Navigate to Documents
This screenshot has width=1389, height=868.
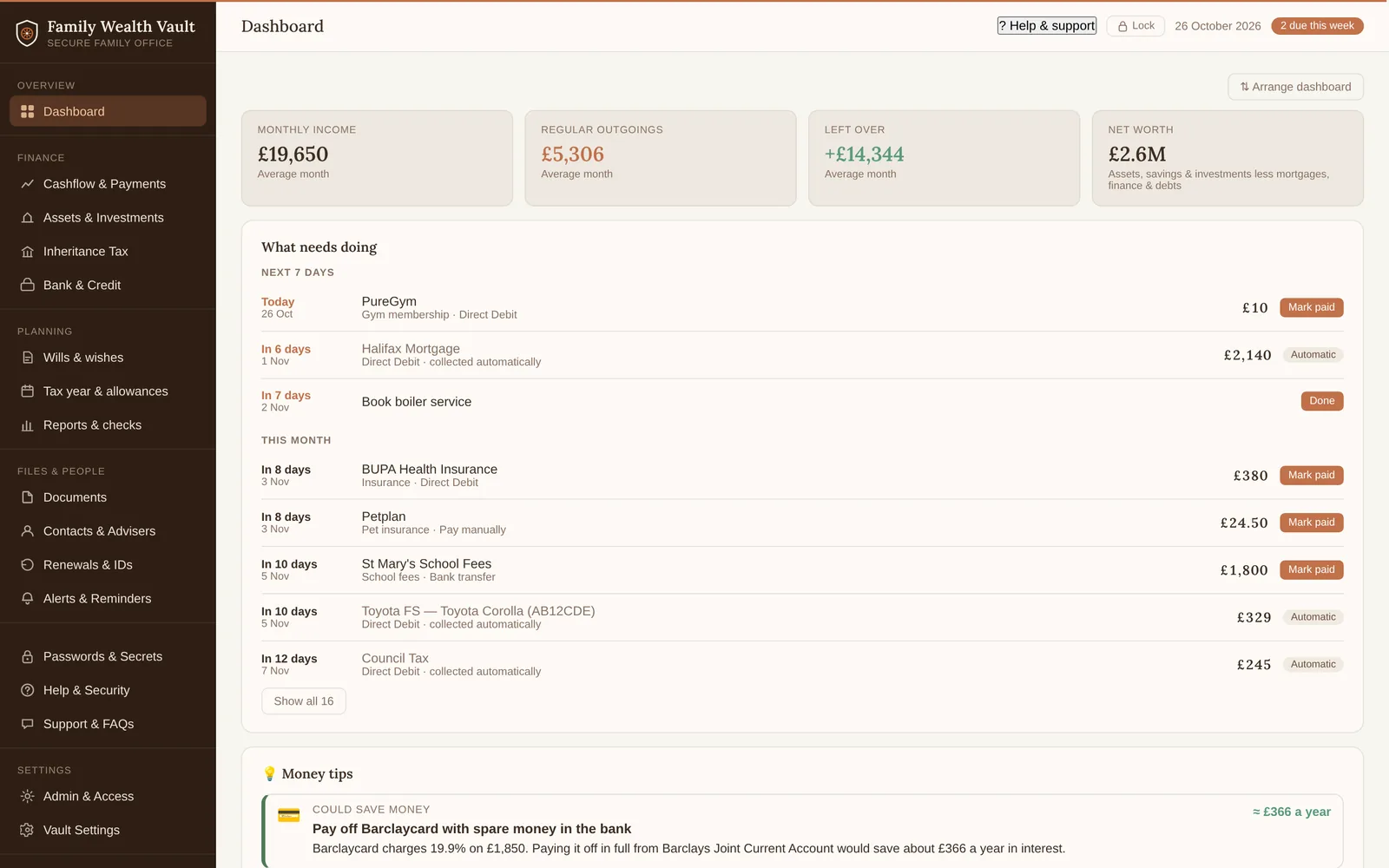pos(108,497)
